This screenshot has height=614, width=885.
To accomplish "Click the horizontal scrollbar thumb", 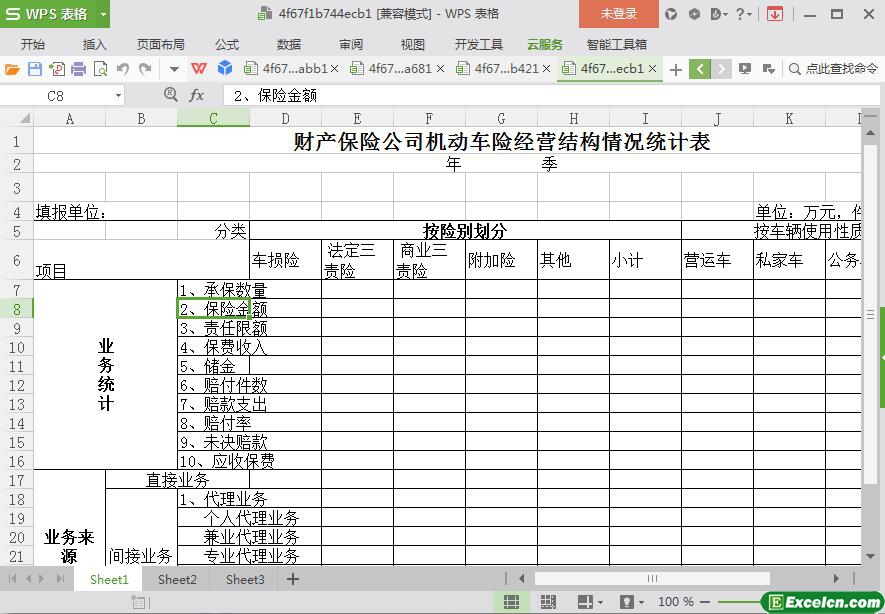I will click(652, 578).
